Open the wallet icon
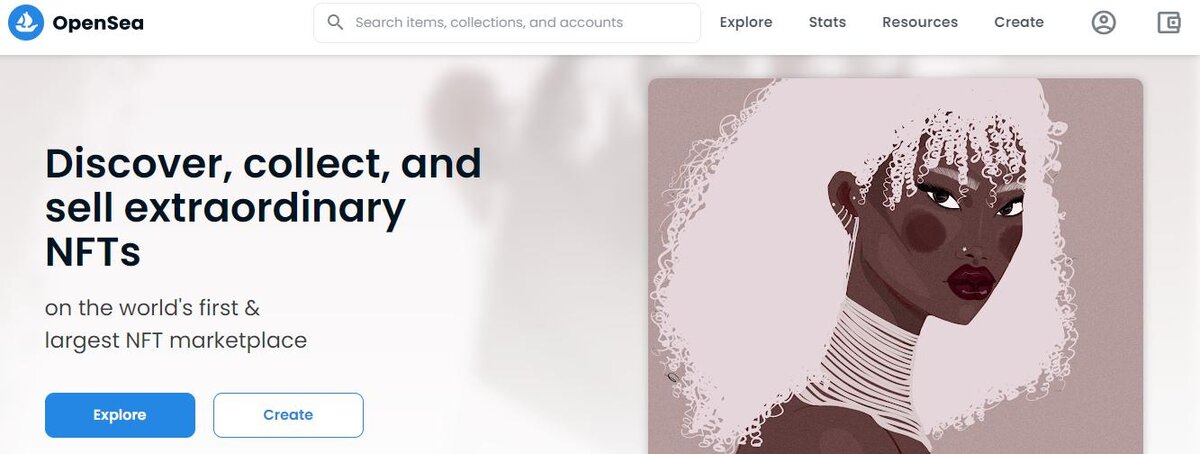Screen dimensions: 1200x454 click(x=1168, y=22)
